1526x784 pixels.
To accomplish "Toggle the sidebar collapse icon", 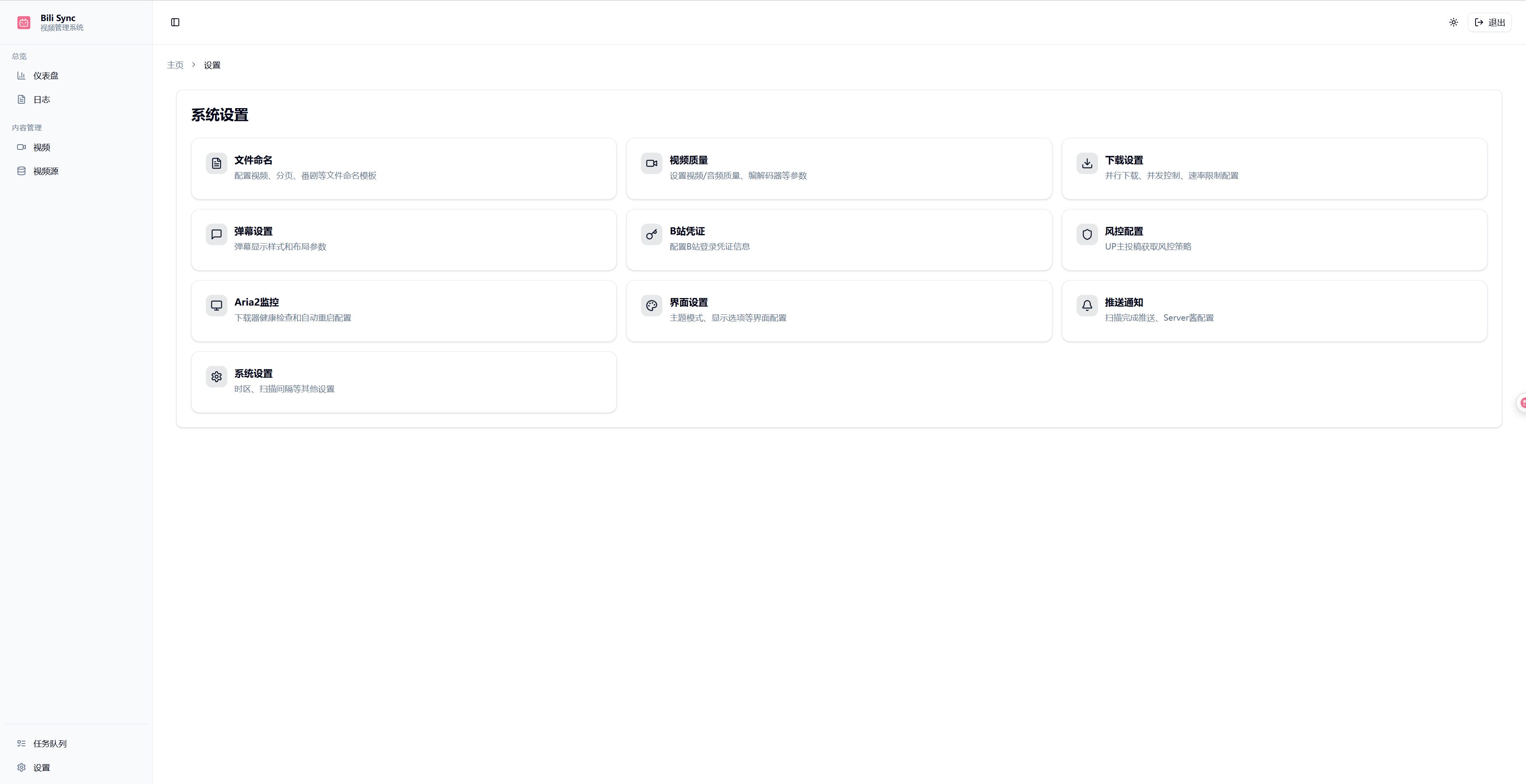I will pos(175,23).
